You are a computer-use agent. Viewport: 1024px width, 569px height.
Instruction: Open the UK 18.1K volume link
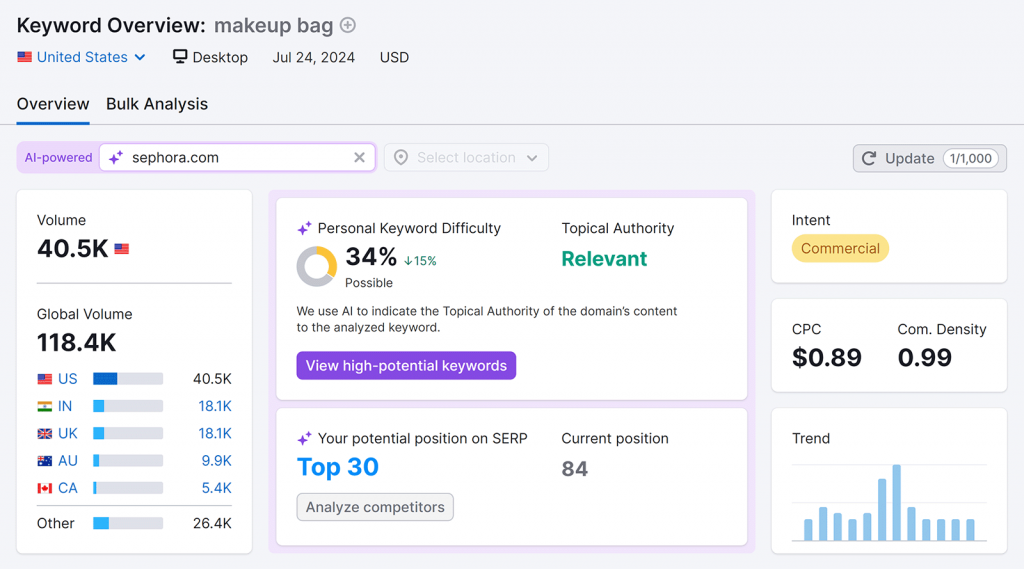click(215, 433)
